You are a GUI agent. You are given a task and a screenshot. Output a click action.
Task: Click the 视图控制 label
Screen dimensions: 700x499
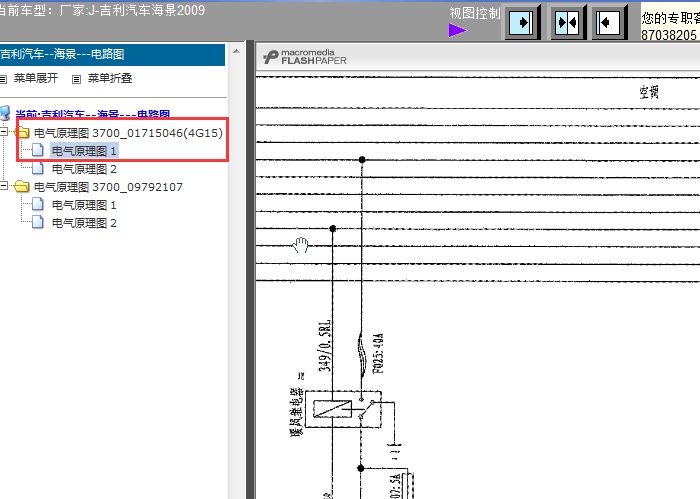475,13
